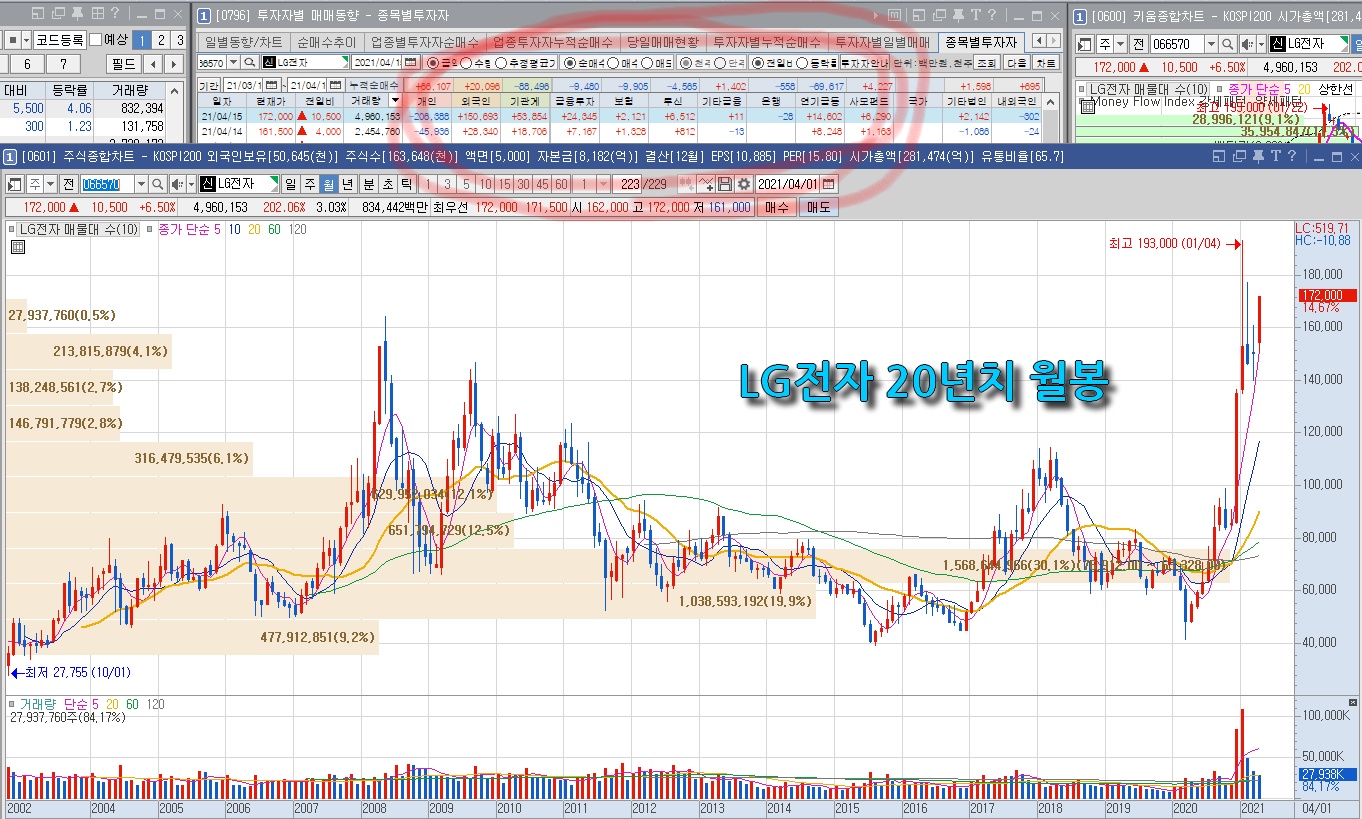Click the stock code field 066570 in main chart
Screen dimensions: 1362x819
coord(106,184)
